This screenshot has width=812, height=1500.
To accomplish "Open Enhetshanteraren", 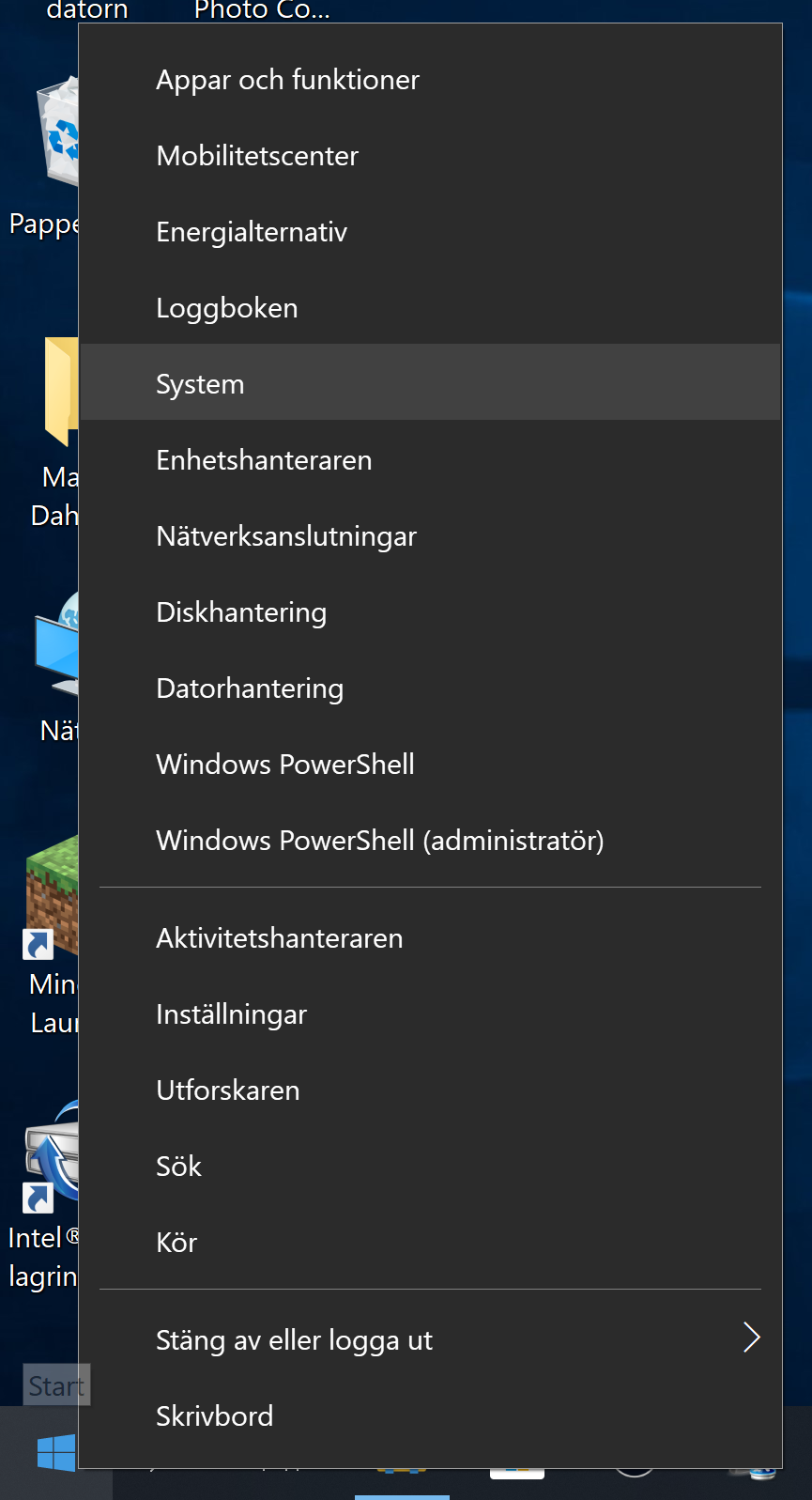I will [430, 460].
